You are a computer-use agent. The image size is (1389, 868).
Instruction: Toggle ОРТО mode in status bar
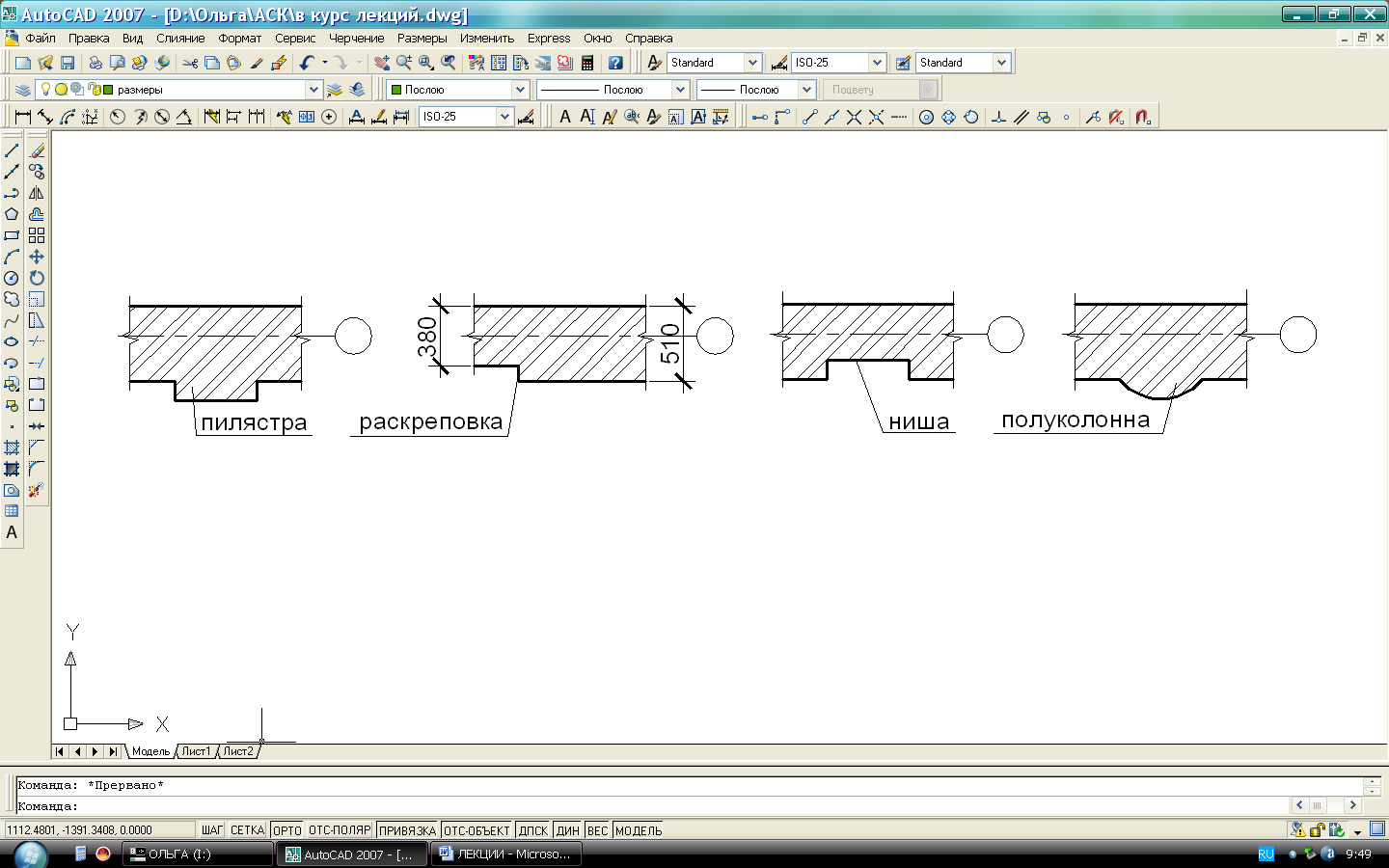pos(286,830)
